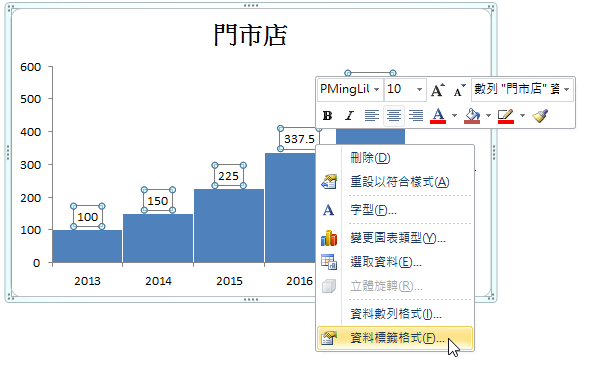
Task: Click the chart's bottom edge sizing handle
Action: (x=251, y=299)
